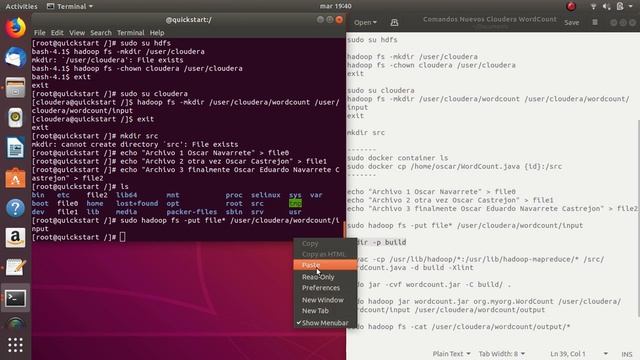Open the Terminal app menu in top bar
Screen dimensions: 640x360
(x=69, y=6)
